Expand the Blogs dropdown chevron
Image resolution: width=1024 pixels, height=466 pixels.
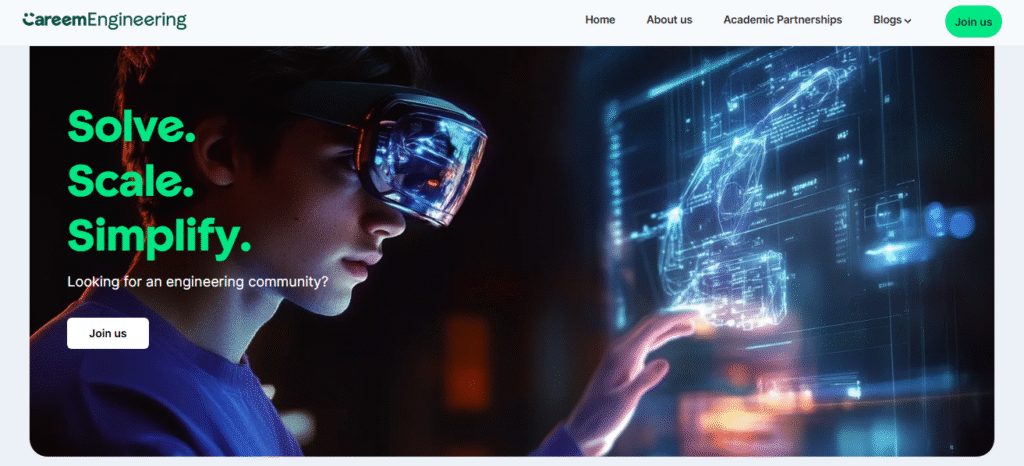pos(908,21)
